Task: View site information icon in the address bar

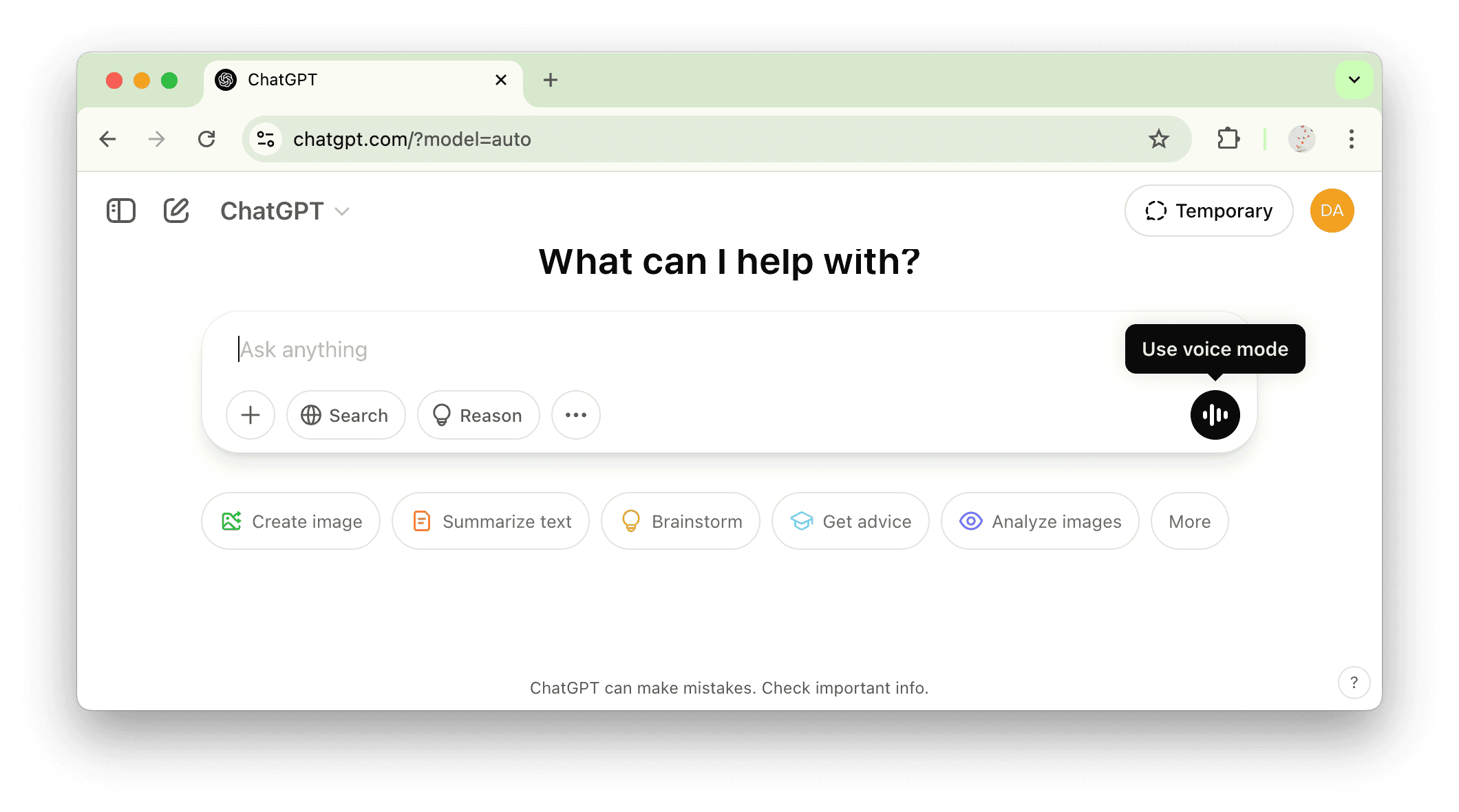Action: tap(266, 139)
